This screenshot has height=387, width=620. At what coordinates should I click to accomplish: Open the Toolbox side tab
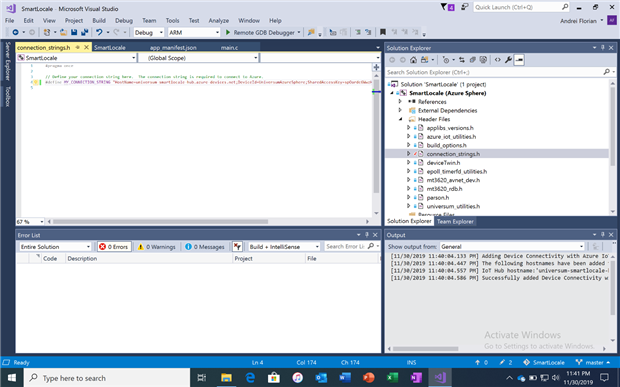pyautogui.click(x=8, y=96)
